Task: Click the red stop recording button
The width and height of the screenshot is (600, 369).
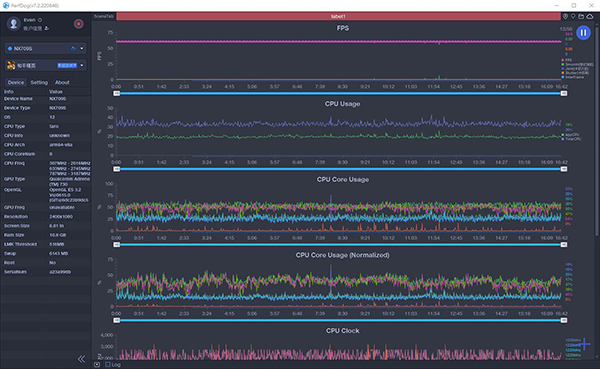Action: pos(78,24)
